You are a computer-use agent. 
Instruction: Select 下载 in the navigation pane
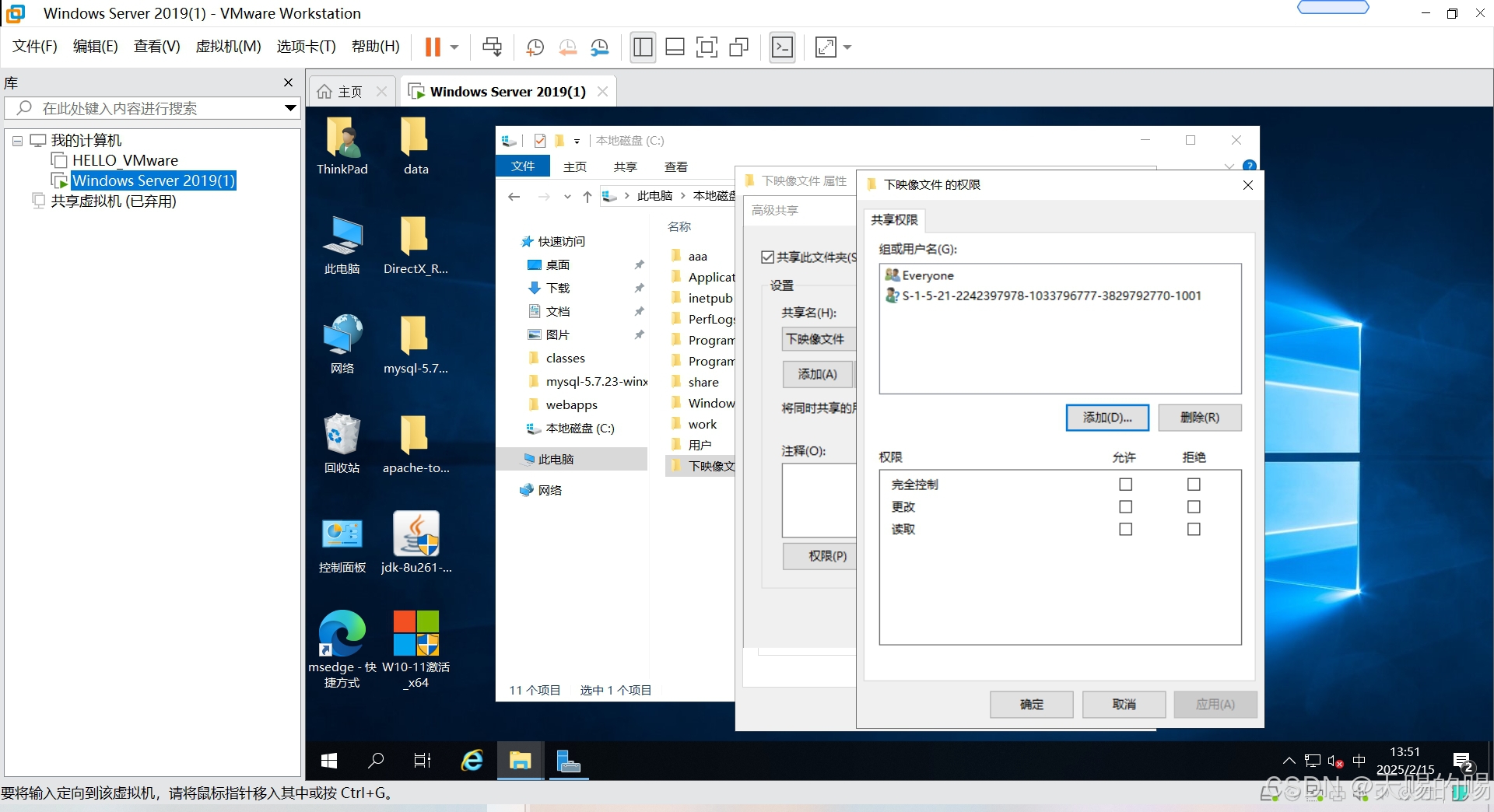click(557, 288)
